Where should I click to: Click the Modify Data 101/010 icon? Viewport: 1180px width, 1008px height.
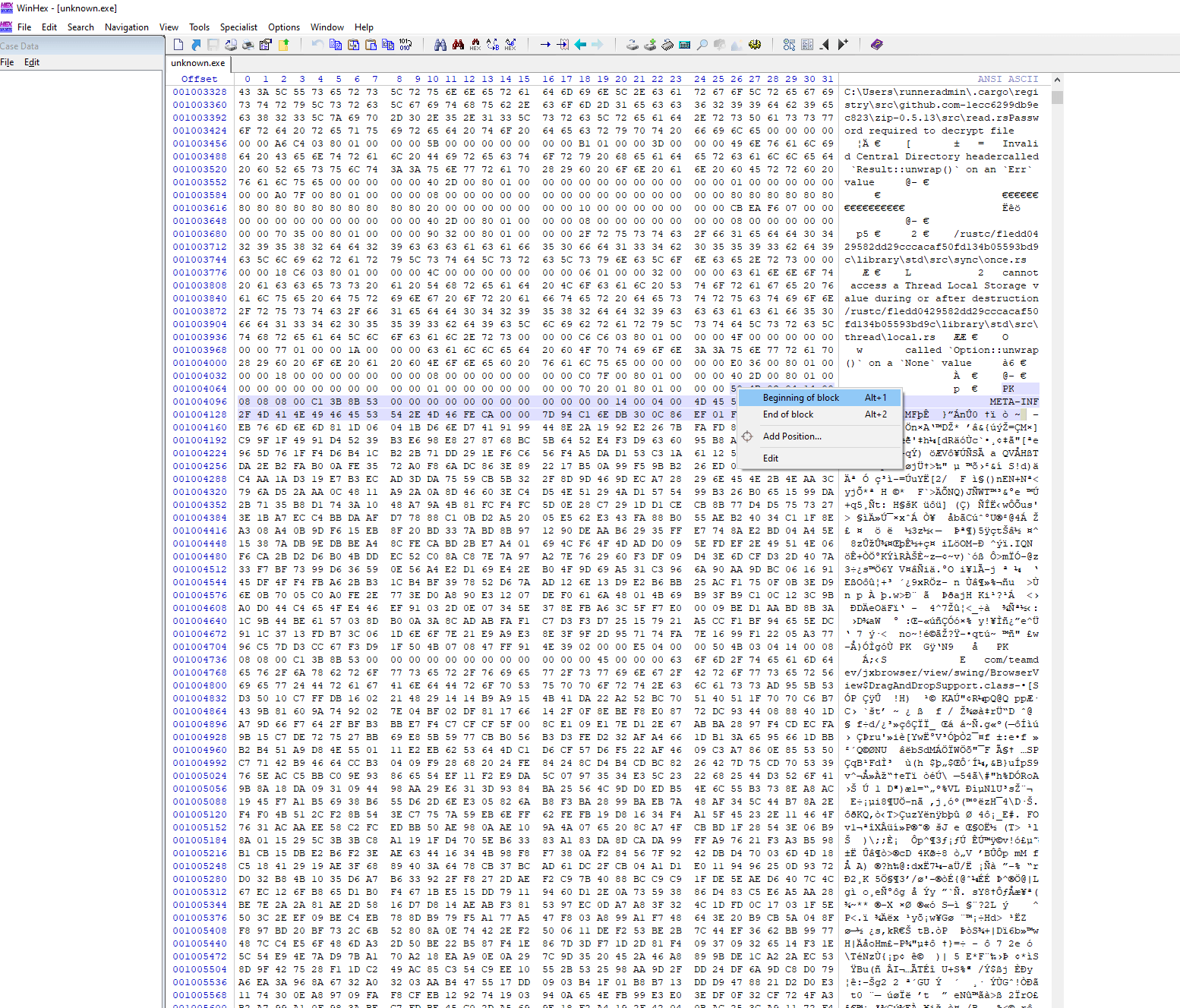pyautogui.click(x=405, y=45)
